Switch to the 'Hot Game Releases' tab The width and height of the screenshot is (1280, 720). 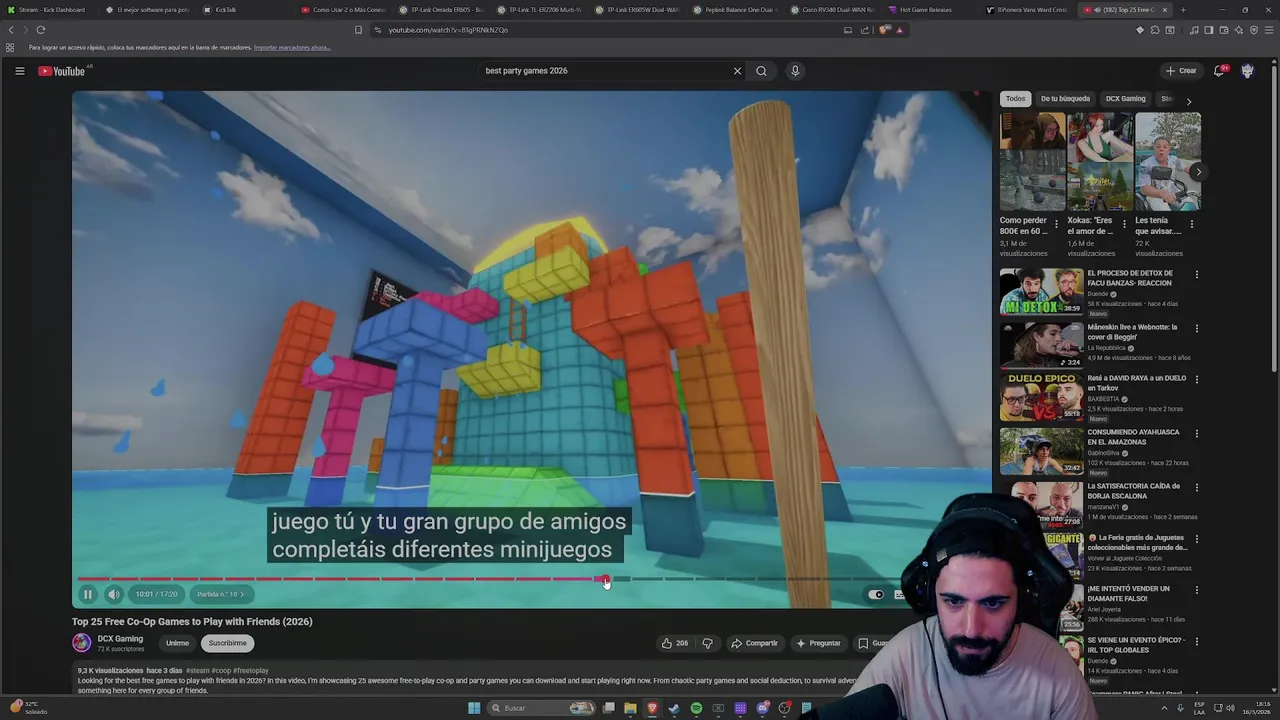click(924, 10)
